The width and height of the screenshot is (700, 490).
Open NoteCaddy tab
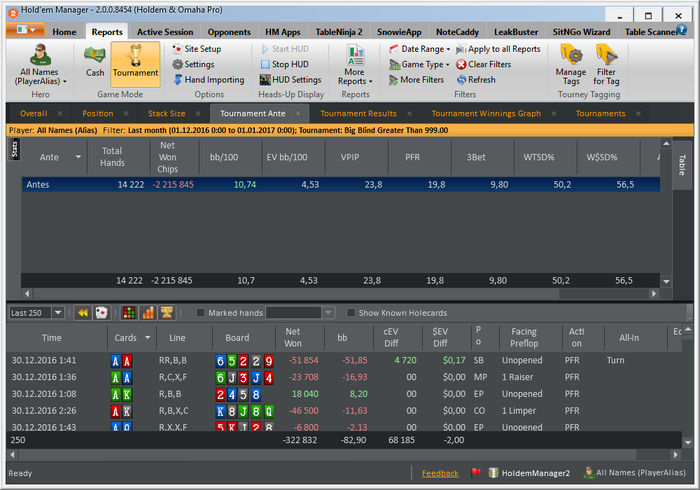click(457, 32)
